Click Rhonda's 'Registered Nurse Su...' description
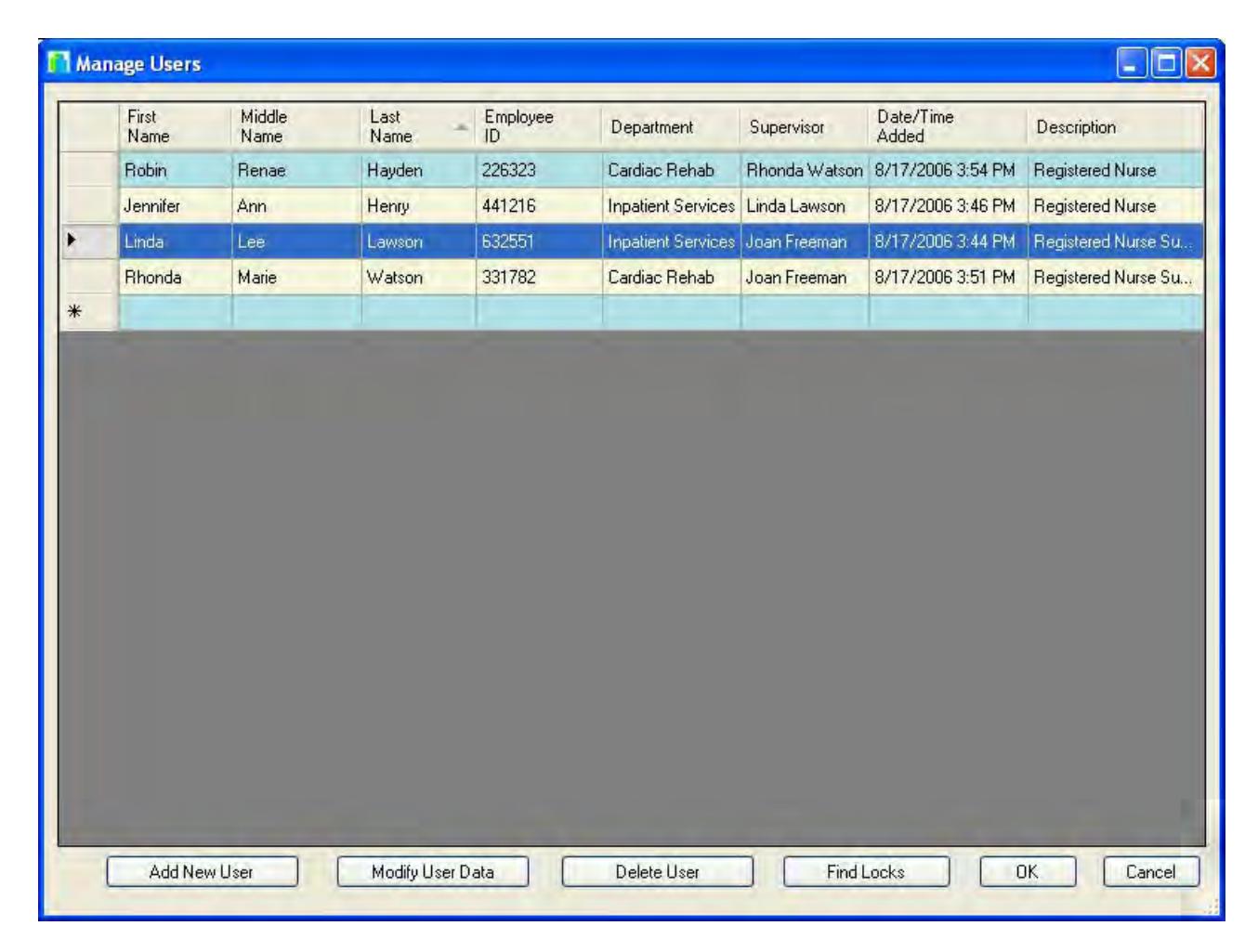The height and width of the screenshot is (952, 1258). (x=1116, y=277)
